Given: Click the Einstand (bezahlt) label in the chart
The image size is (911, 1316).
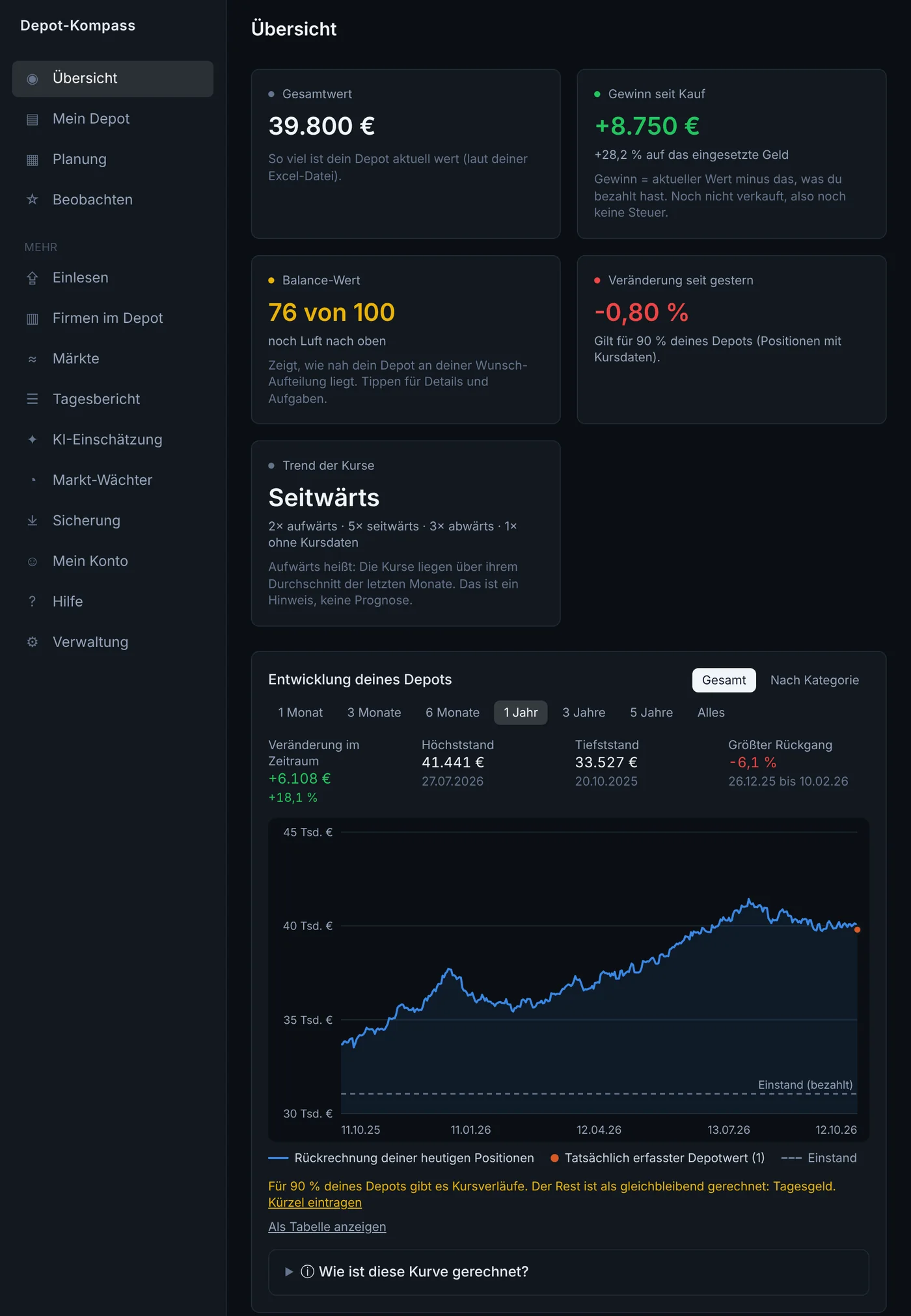Looking at the screenshot, I should 805,1085.
